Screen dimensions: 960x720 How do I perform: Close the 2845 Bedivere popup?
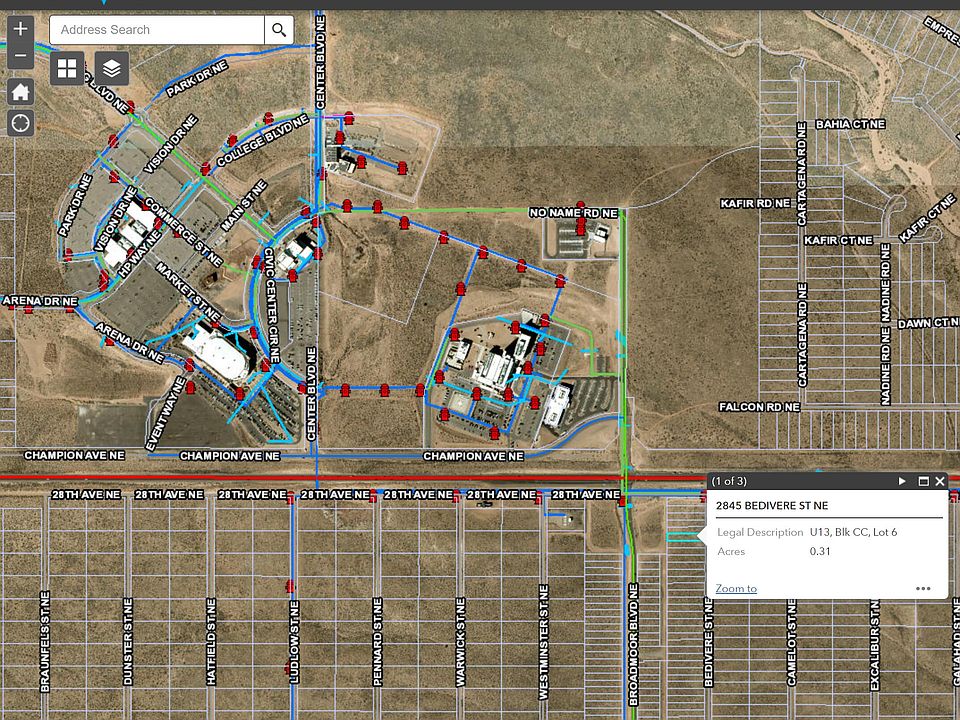(940, 481)
